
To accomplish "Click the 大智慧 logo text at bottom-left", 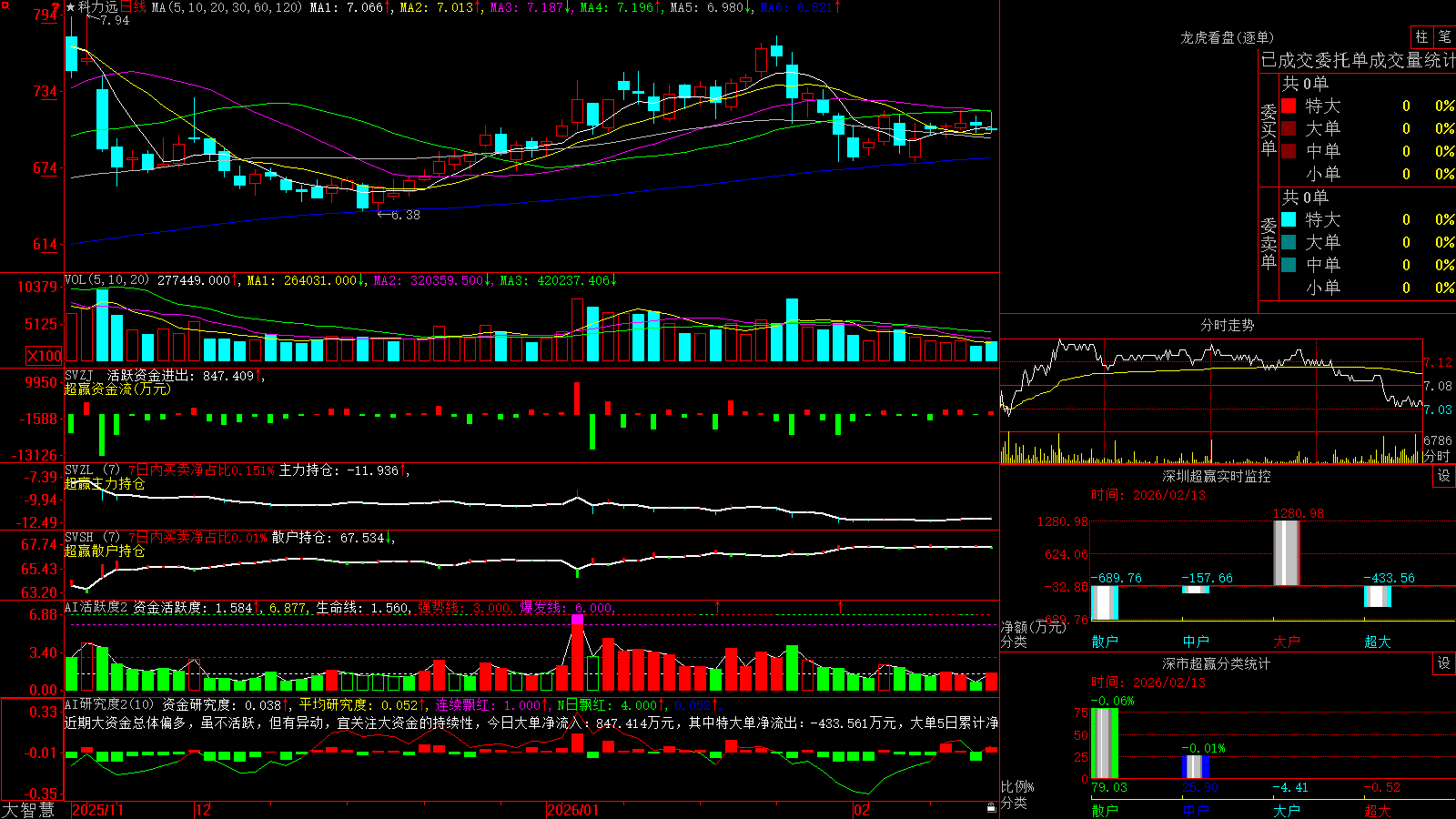I will (x=28, y=810).
